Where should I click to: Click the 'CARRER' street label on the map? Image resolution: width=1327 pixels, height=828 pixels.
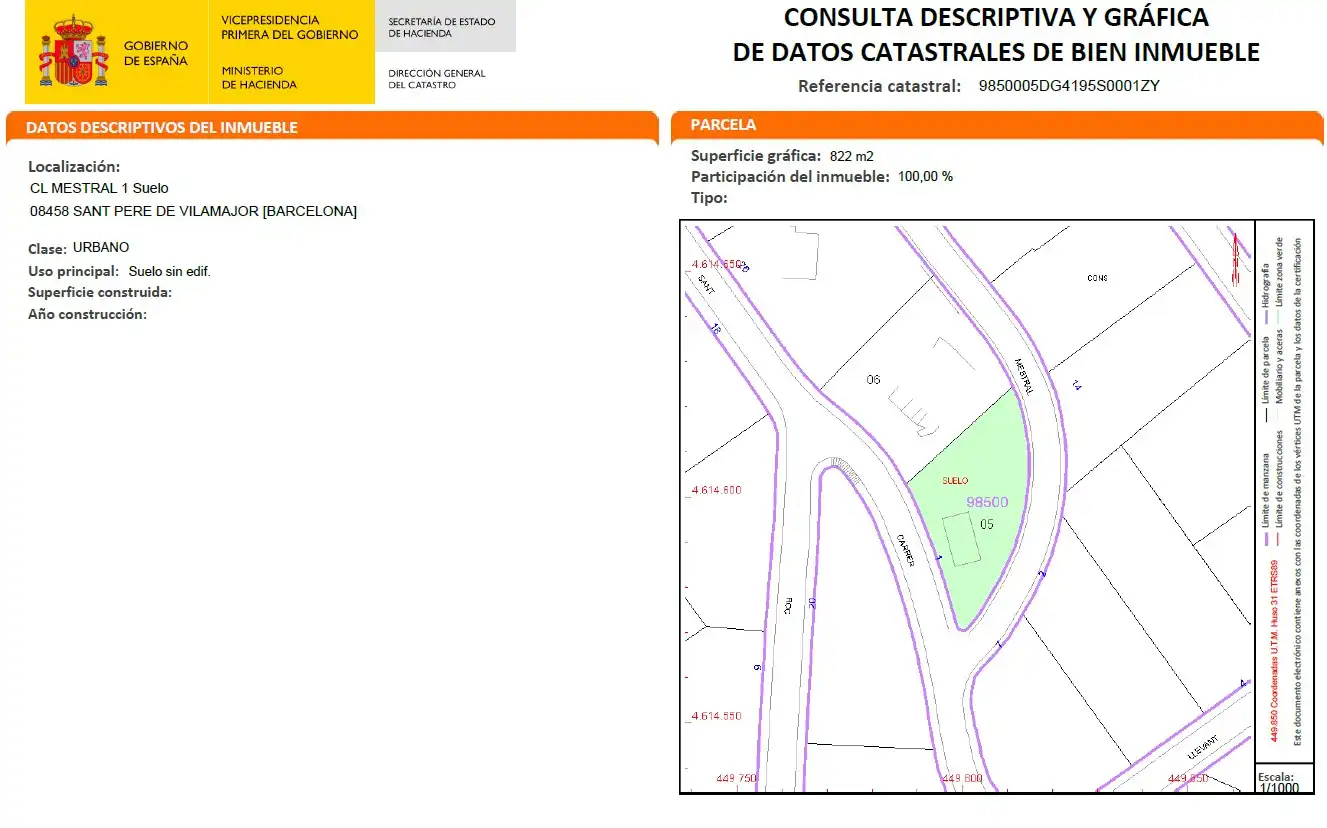tap(905, 550)
